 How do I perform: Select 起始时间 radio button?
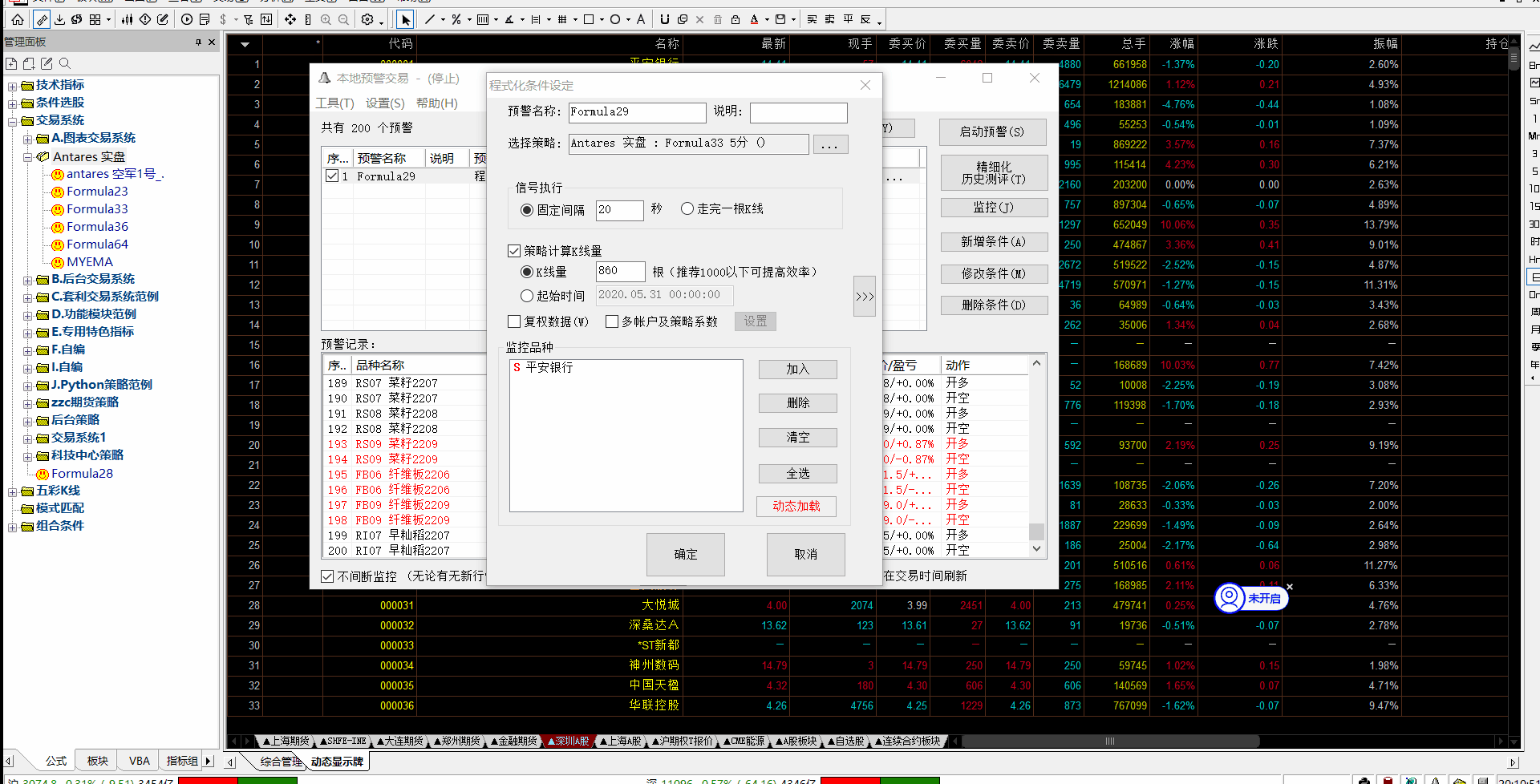pyautogui.click(x=527, y=296)
